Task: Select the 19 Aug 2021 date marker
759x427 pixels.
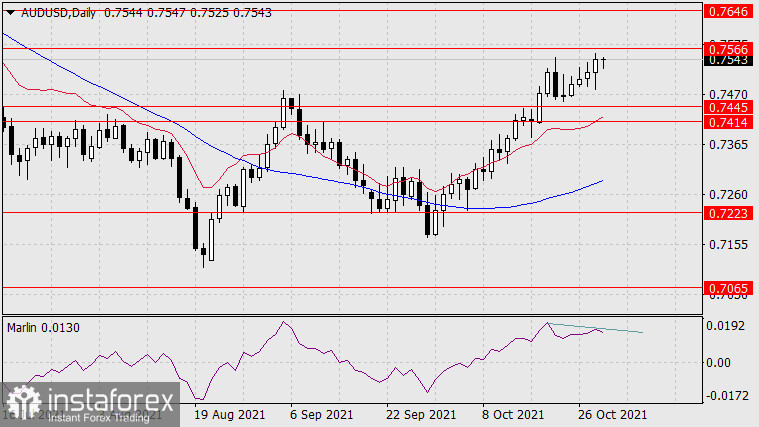Action: point(228,414)
